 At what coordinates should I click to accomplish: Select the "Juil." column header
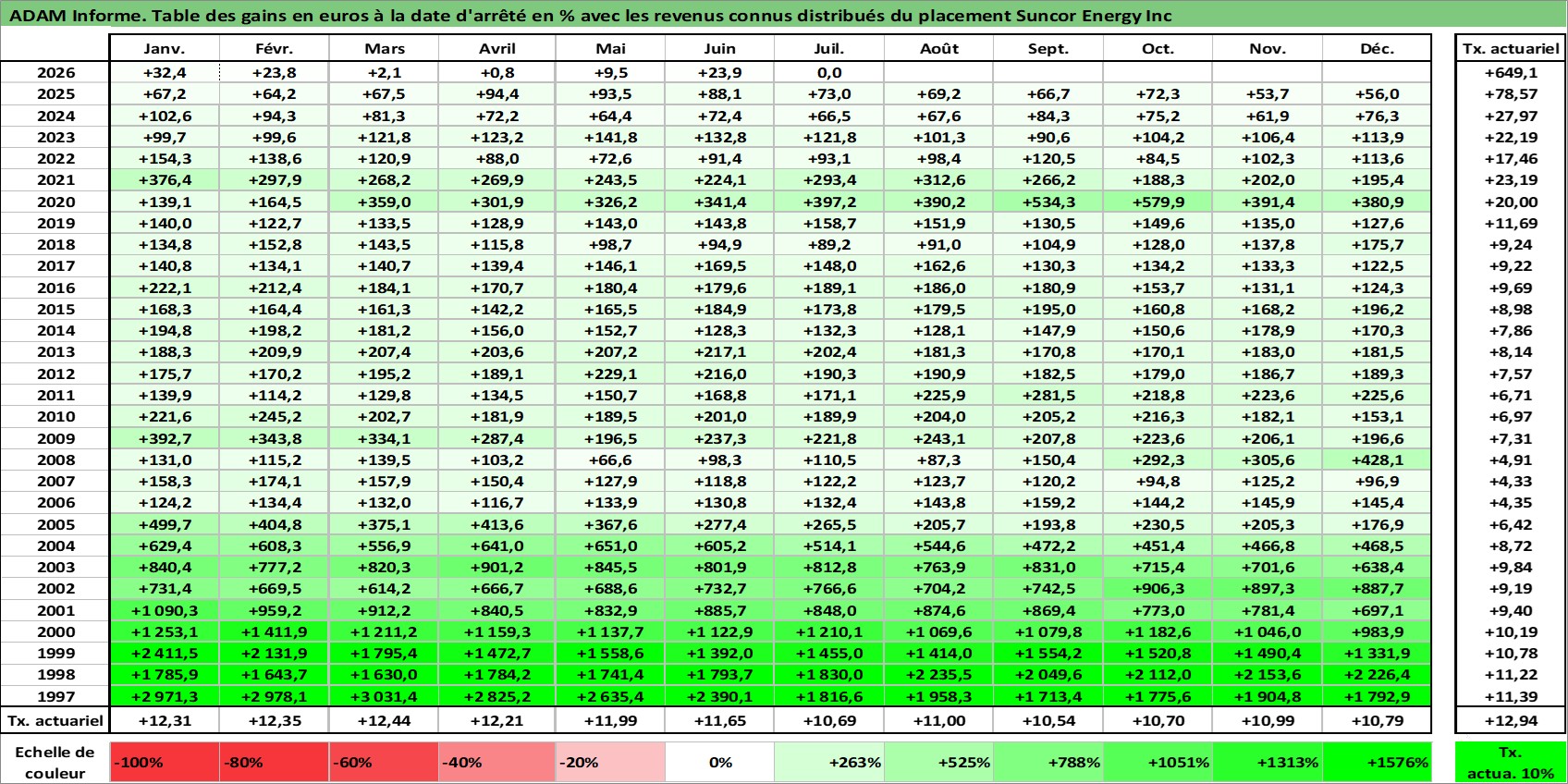[x=829, y=49]
